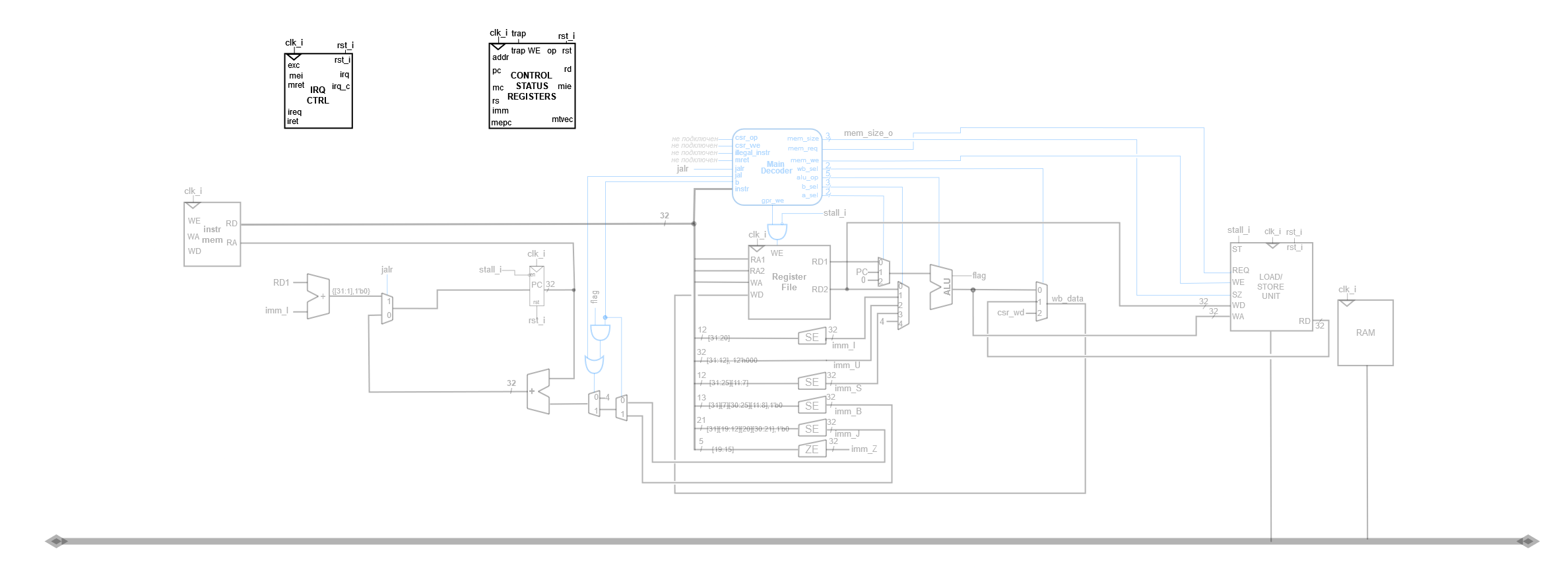Select the multiplexer with constant 4 input

coord(594,404)
